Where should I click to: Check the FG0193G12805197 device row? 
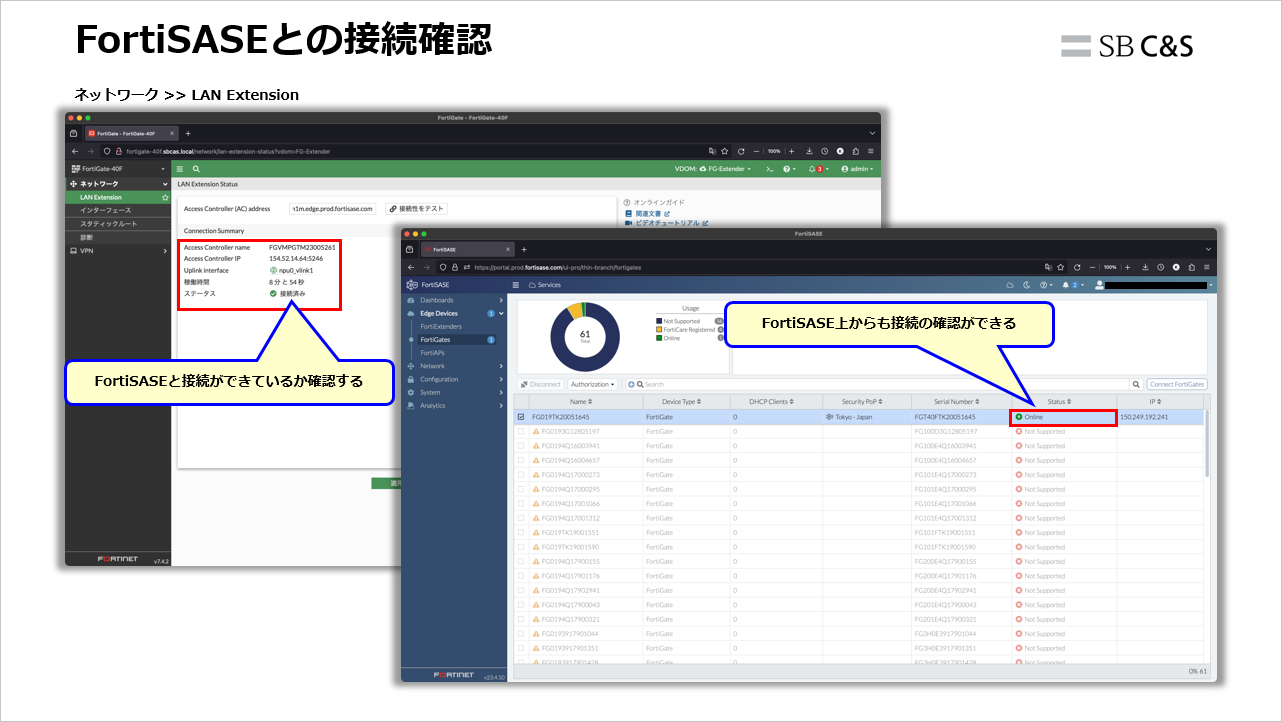521,431
